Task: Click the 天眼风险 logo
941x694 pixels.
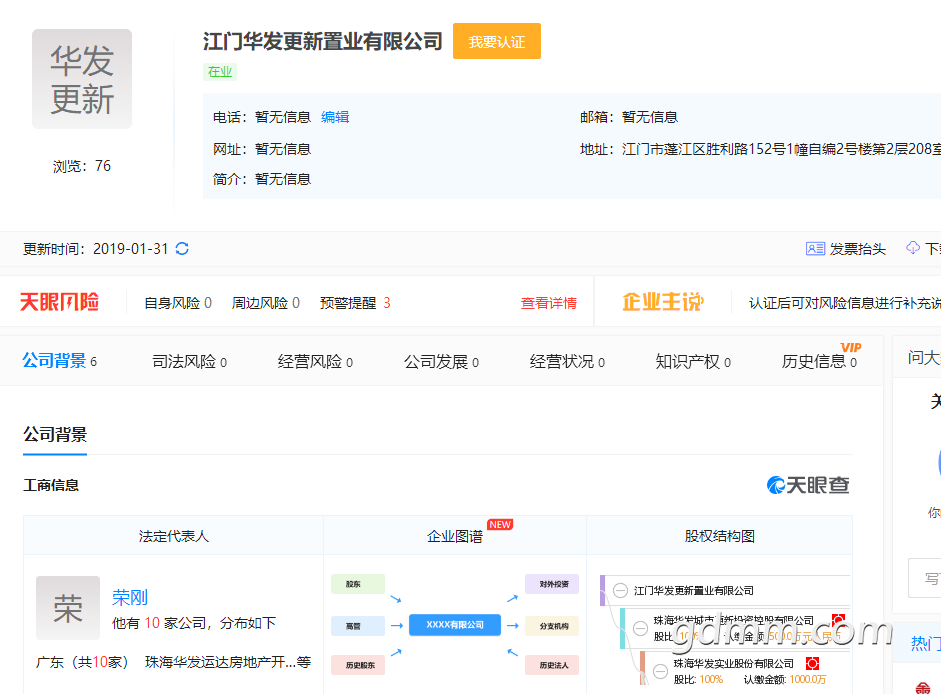Action: (x=59, y=302)
